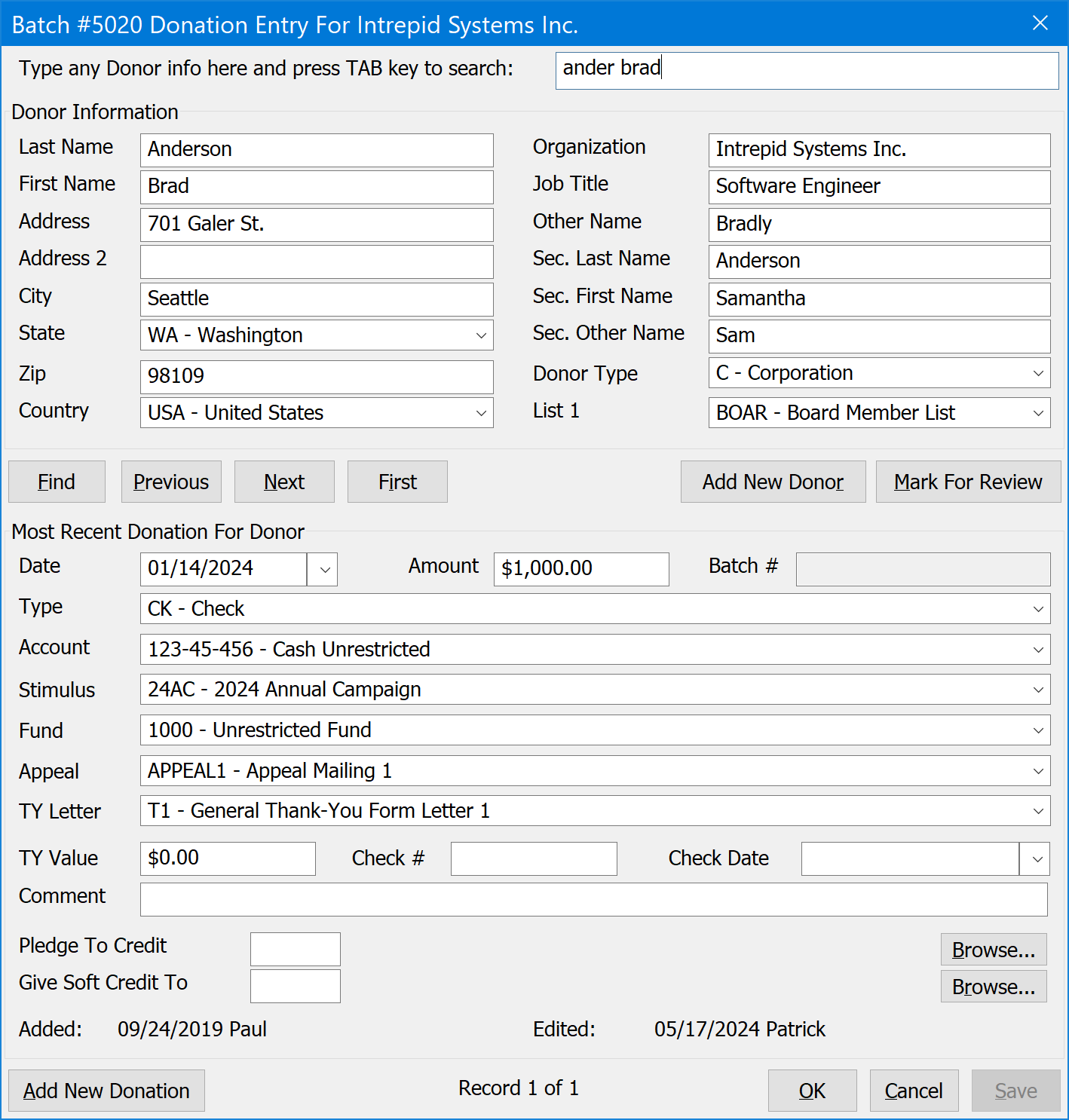Click the City field containing Seattle
Viewport: 1069px width, 1120px height.
(x=317, y=299)
